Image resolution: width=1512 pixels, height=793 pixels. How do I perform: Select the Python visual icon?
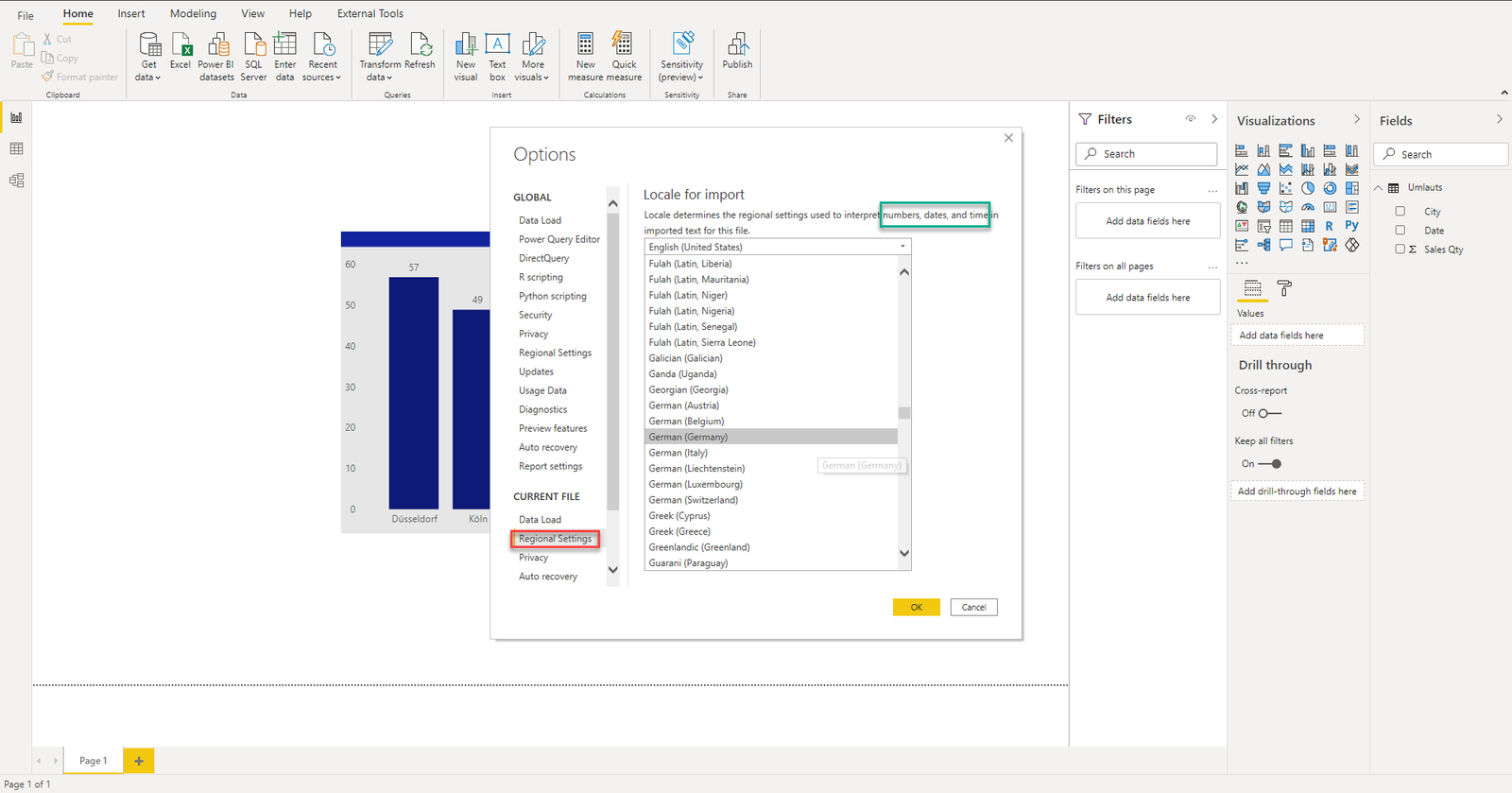coord(1351,226)
